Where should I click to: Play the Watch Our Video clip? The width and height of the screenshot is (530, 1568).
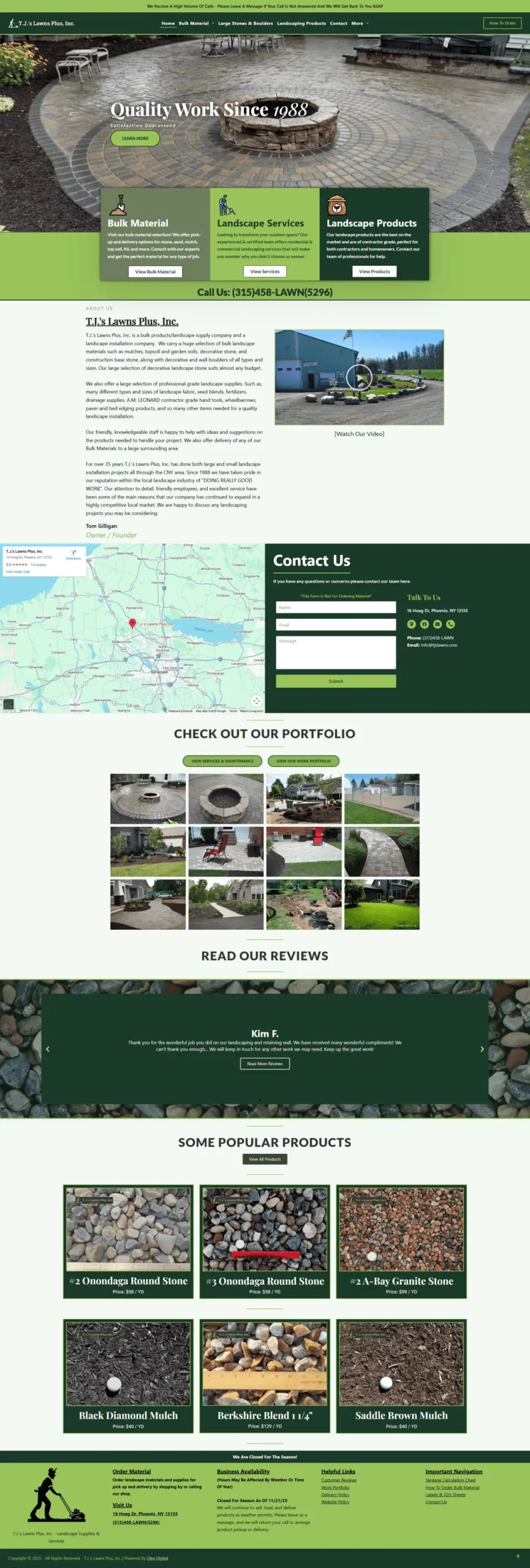click(358, 377)
